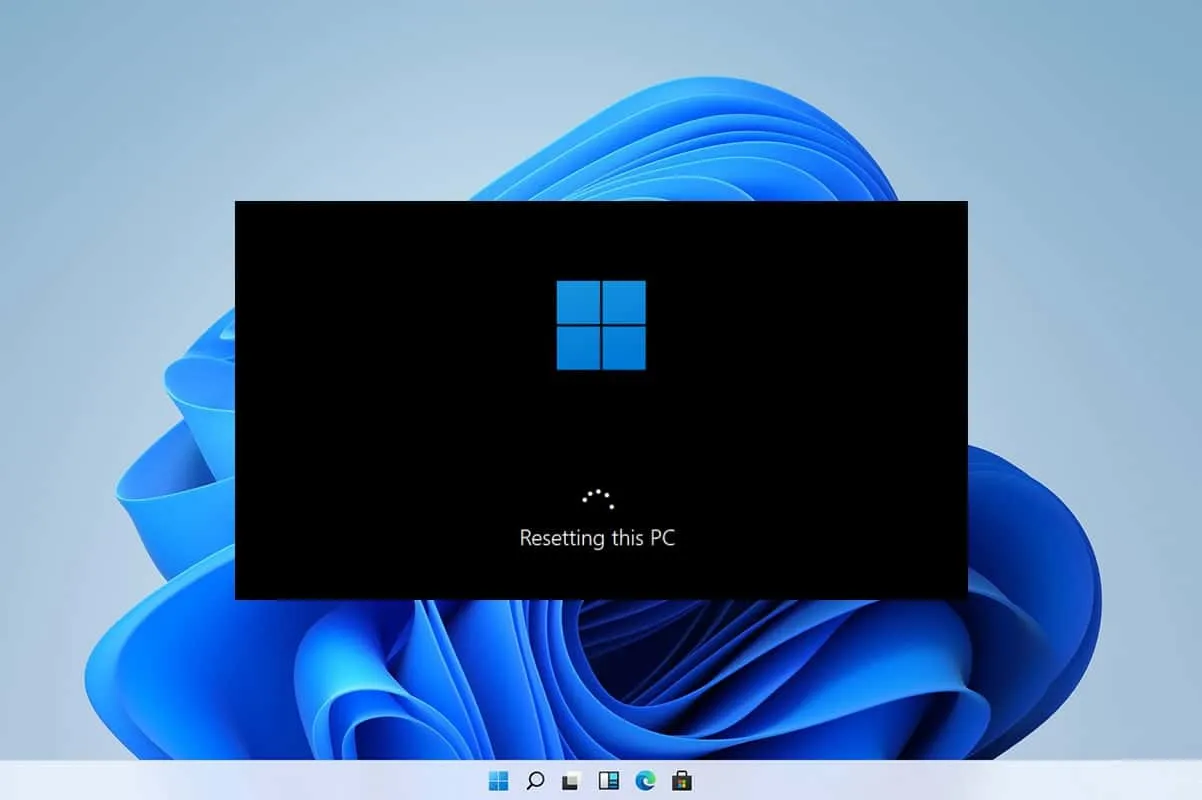Click the spinning progress indicator
The width and height of the screenshot is (1202, 800).
pos(597,498)
